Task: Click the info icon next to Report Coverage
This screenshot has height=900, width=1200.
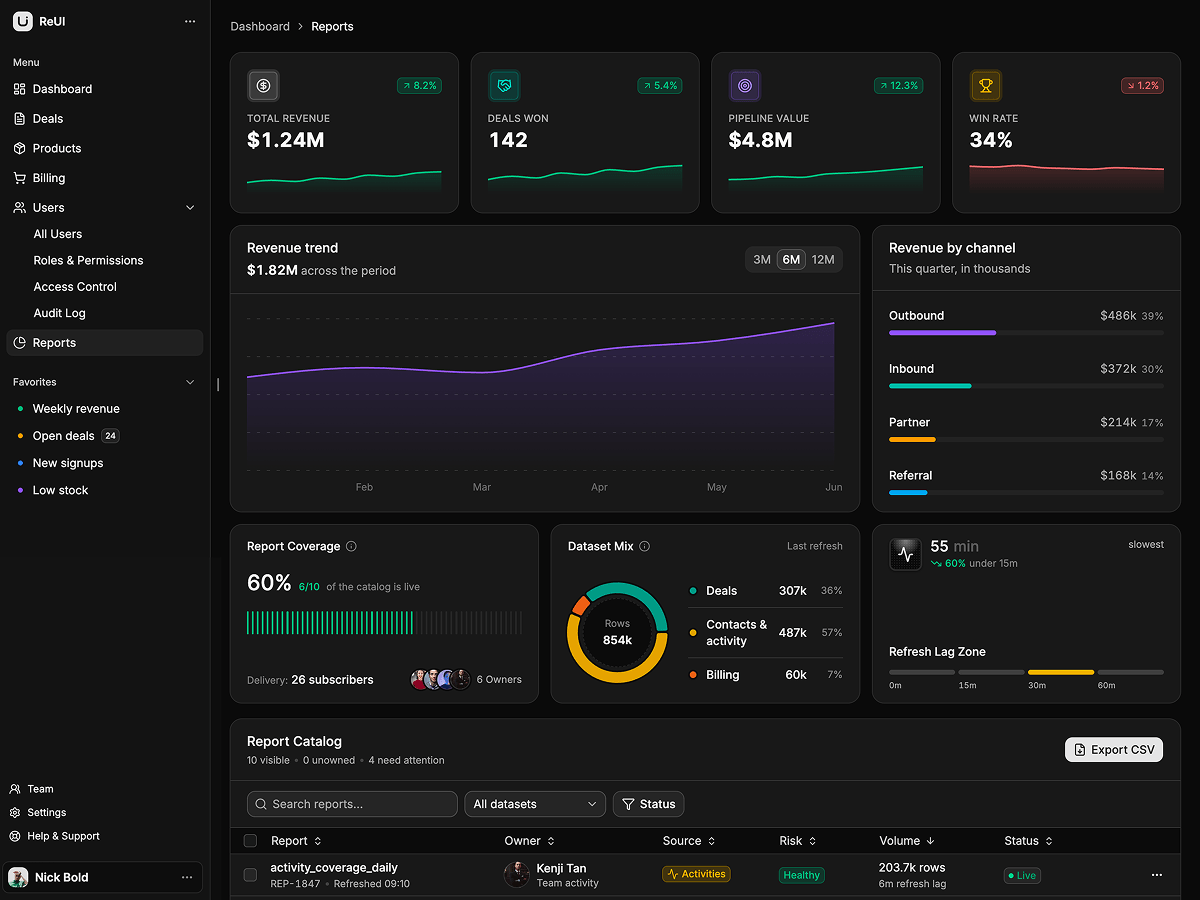Action: (x=351, y=546)
